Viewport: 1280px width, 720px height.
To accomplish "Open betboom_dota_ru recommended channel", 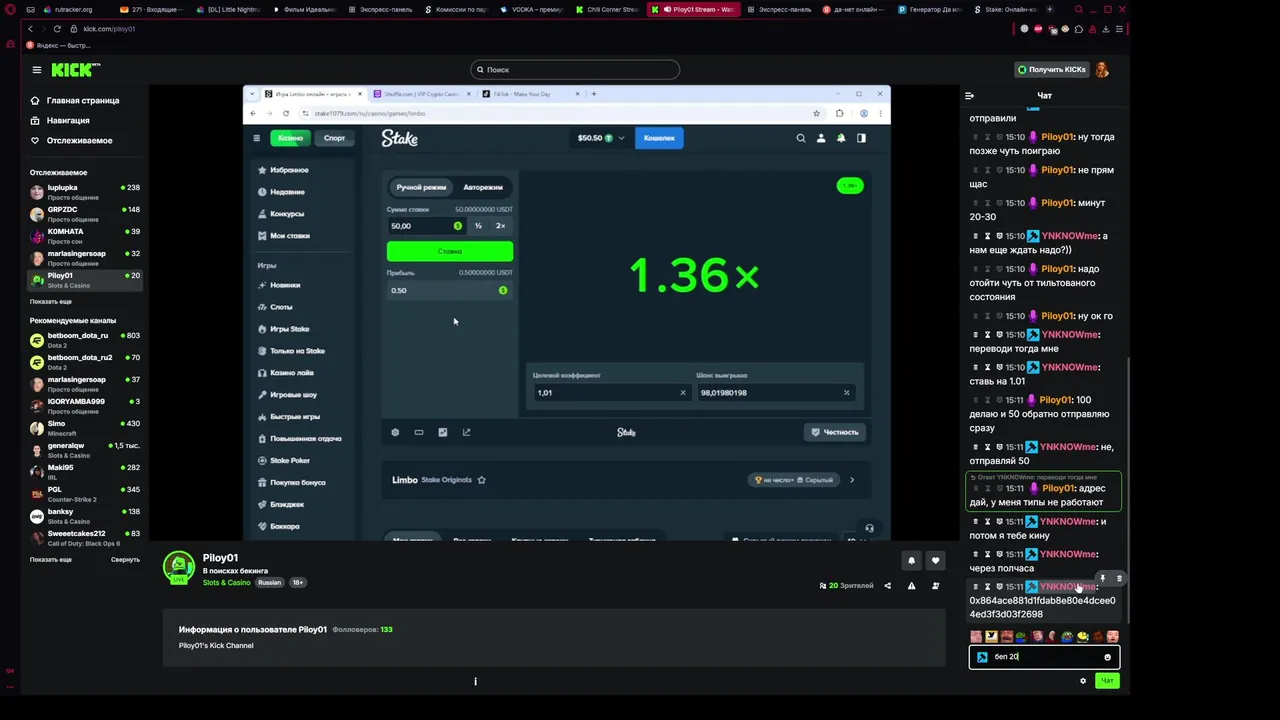I will [85, 340].
